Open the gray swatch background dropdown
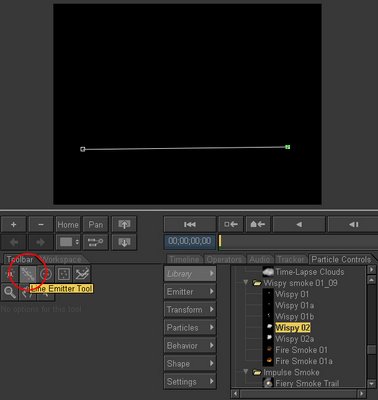378x400 pixels. pos(68,242)
